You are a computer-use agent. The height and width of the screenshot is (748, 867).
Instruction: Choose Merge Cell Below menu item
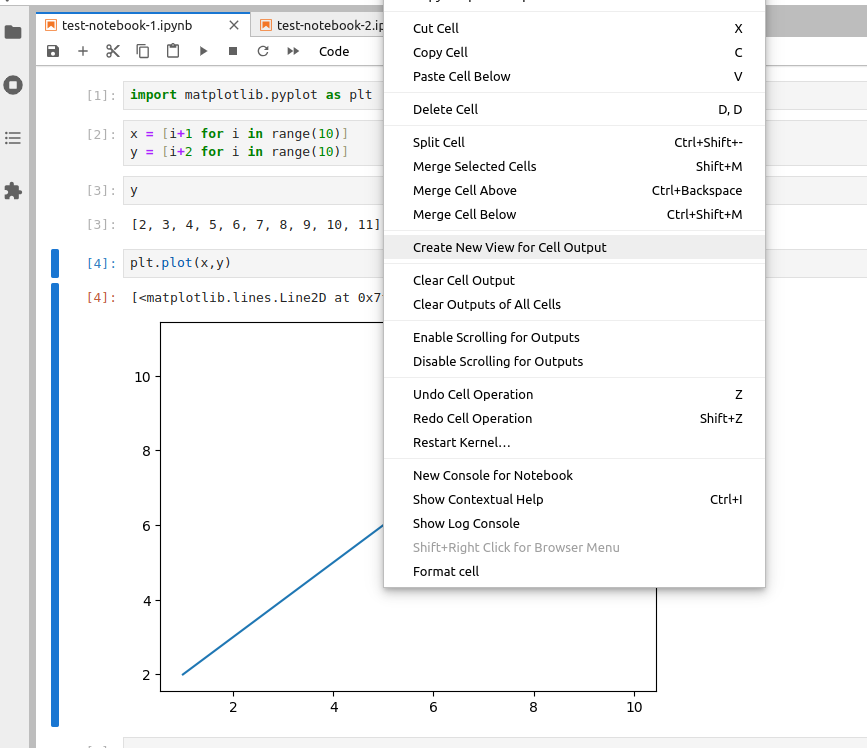click(574, 215)
